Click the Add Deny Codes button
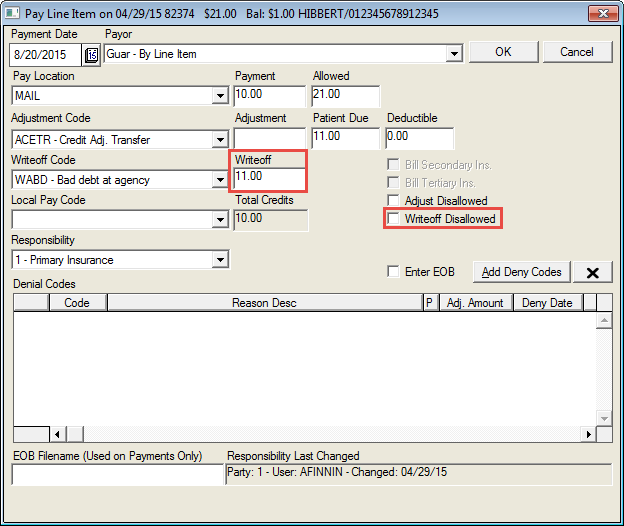The width and height of the screenshot is (624, 526). [x=520, y=272]
